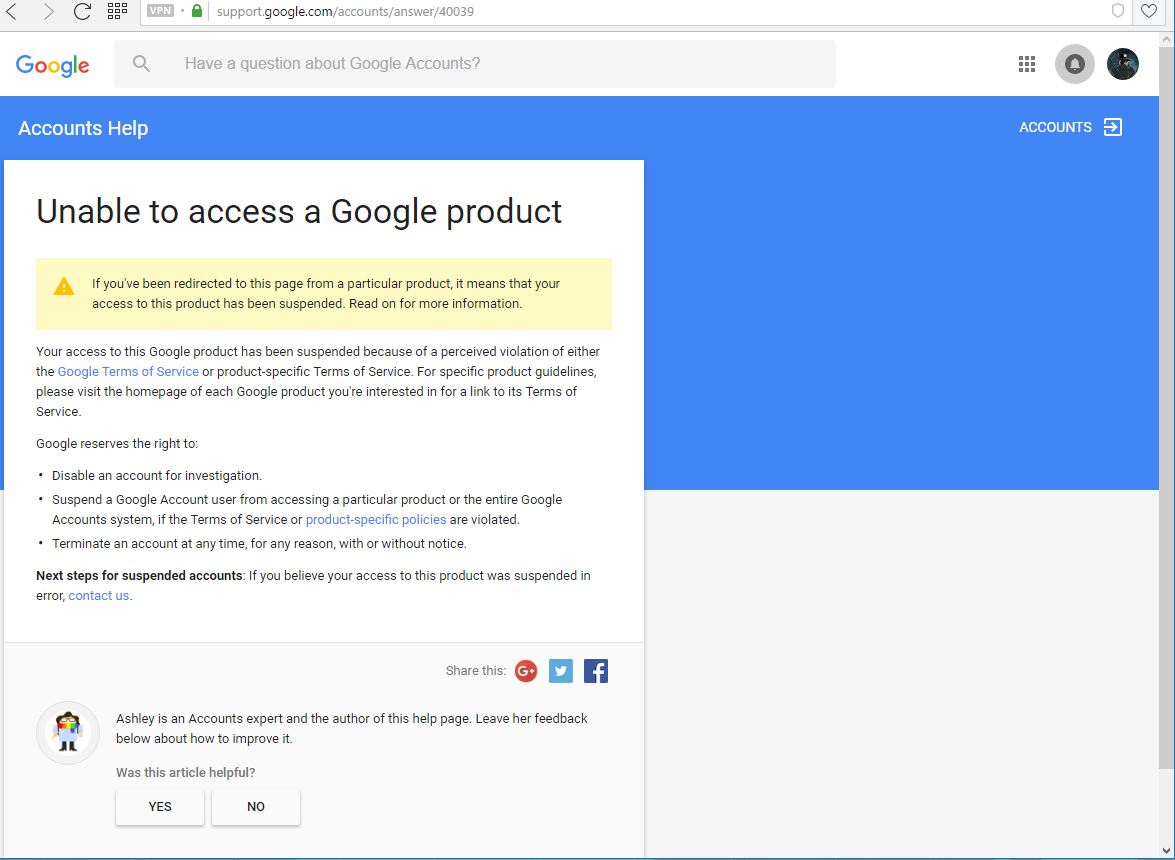The width and height of the screenshot is (1175, 860).
Task: Open the account profile avatar
Action: [x=1123, y=64]
